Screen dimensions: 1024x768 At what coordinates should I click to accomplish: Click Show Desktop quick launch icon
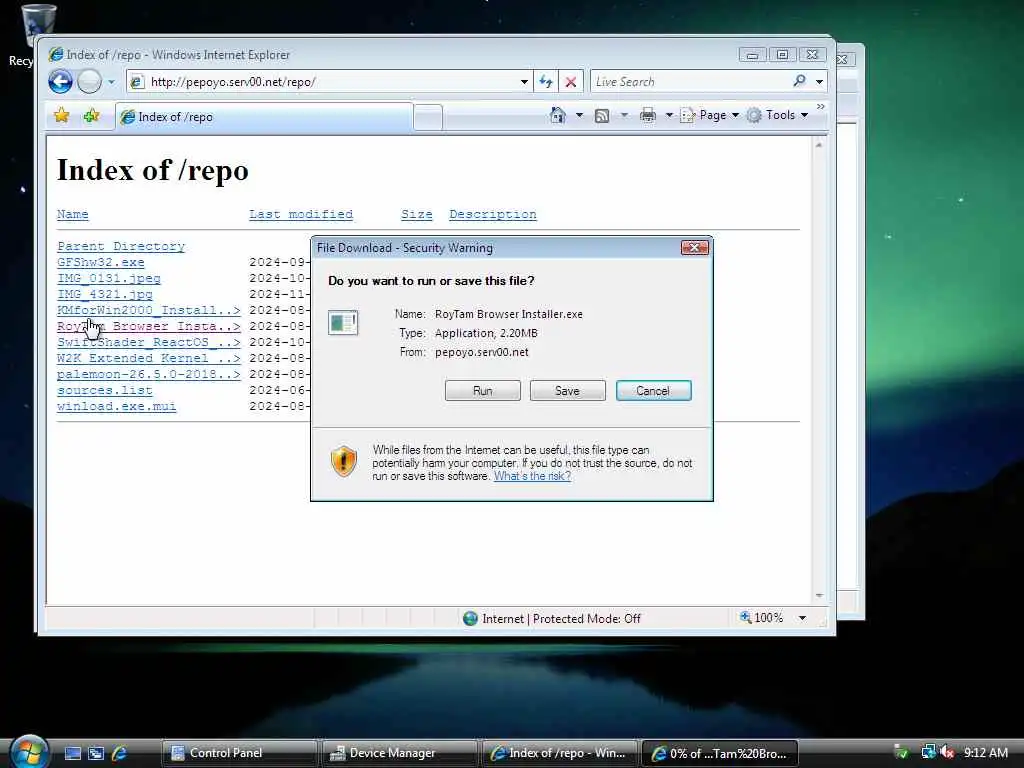[x=72, y=754]
